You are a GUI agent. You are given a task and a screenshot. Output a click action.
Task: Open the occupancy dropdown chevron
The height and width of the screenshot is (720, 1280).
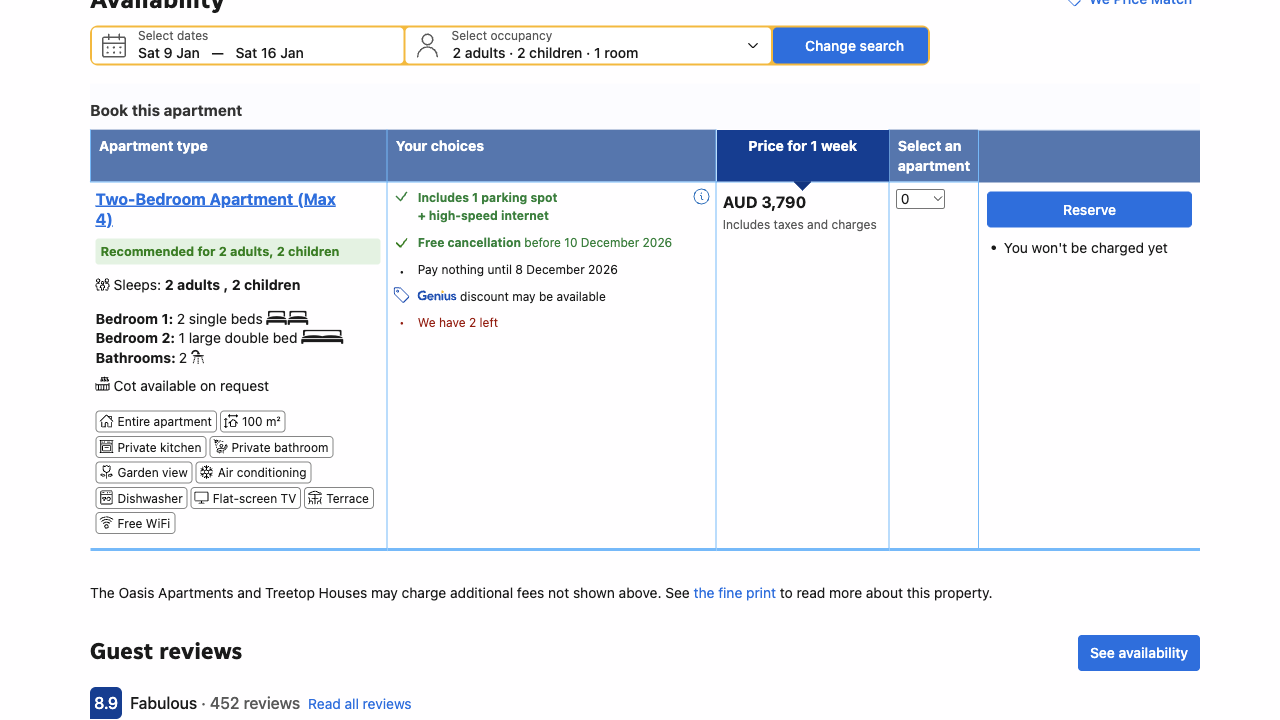pos(753,46)
